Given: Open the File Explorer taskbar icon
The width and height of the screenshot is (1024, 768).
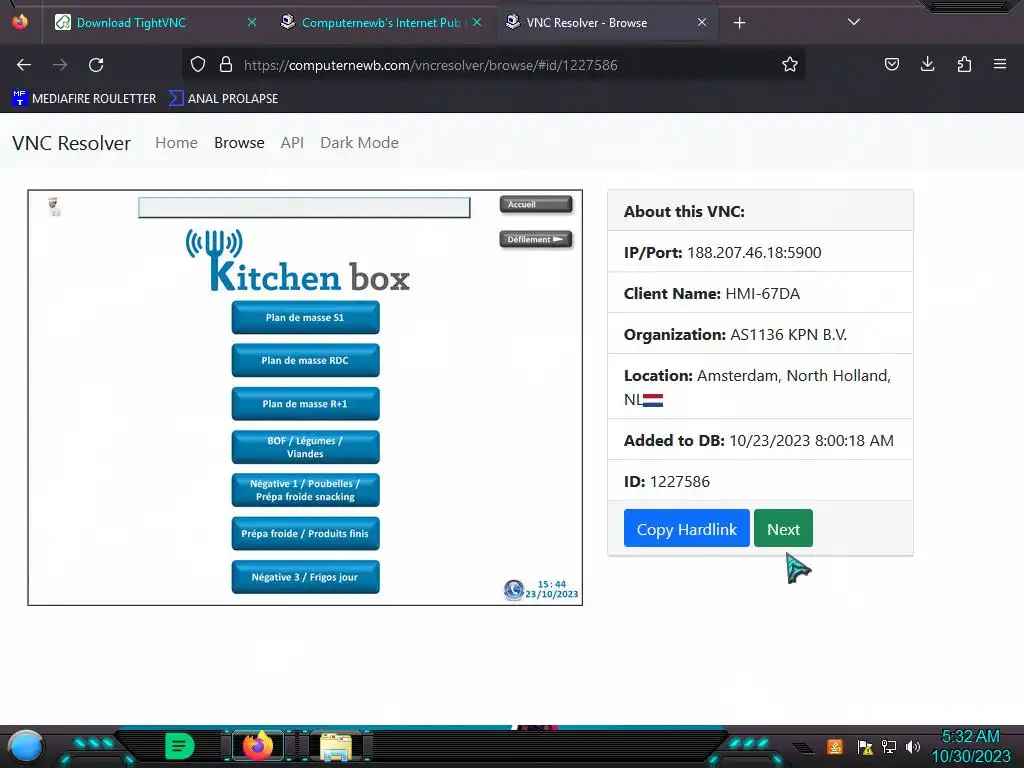Looking at the screenshot, I should click(336, 746).
